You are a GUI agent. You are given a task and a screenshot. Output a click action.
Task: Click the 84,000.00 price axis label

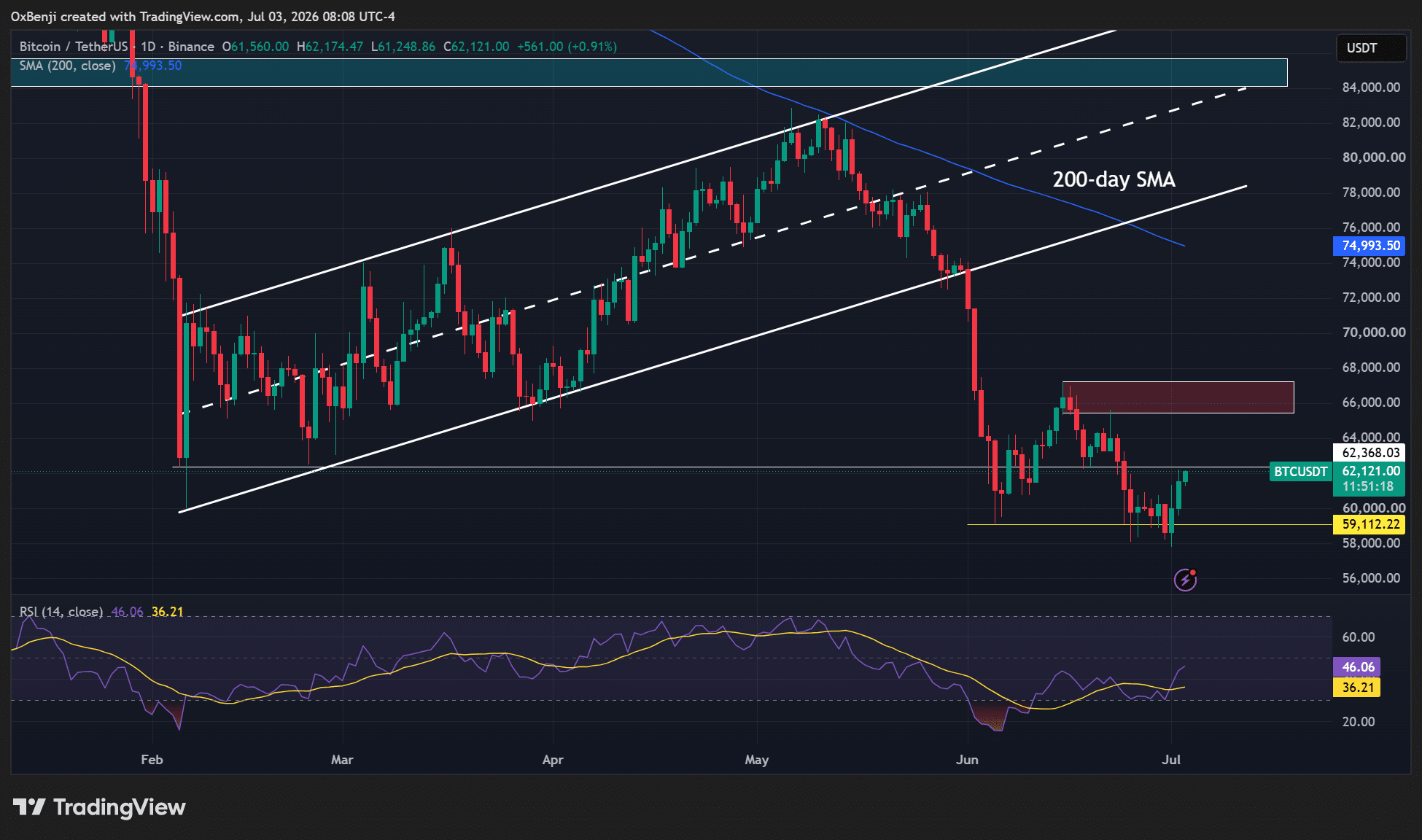[1371, 87]
